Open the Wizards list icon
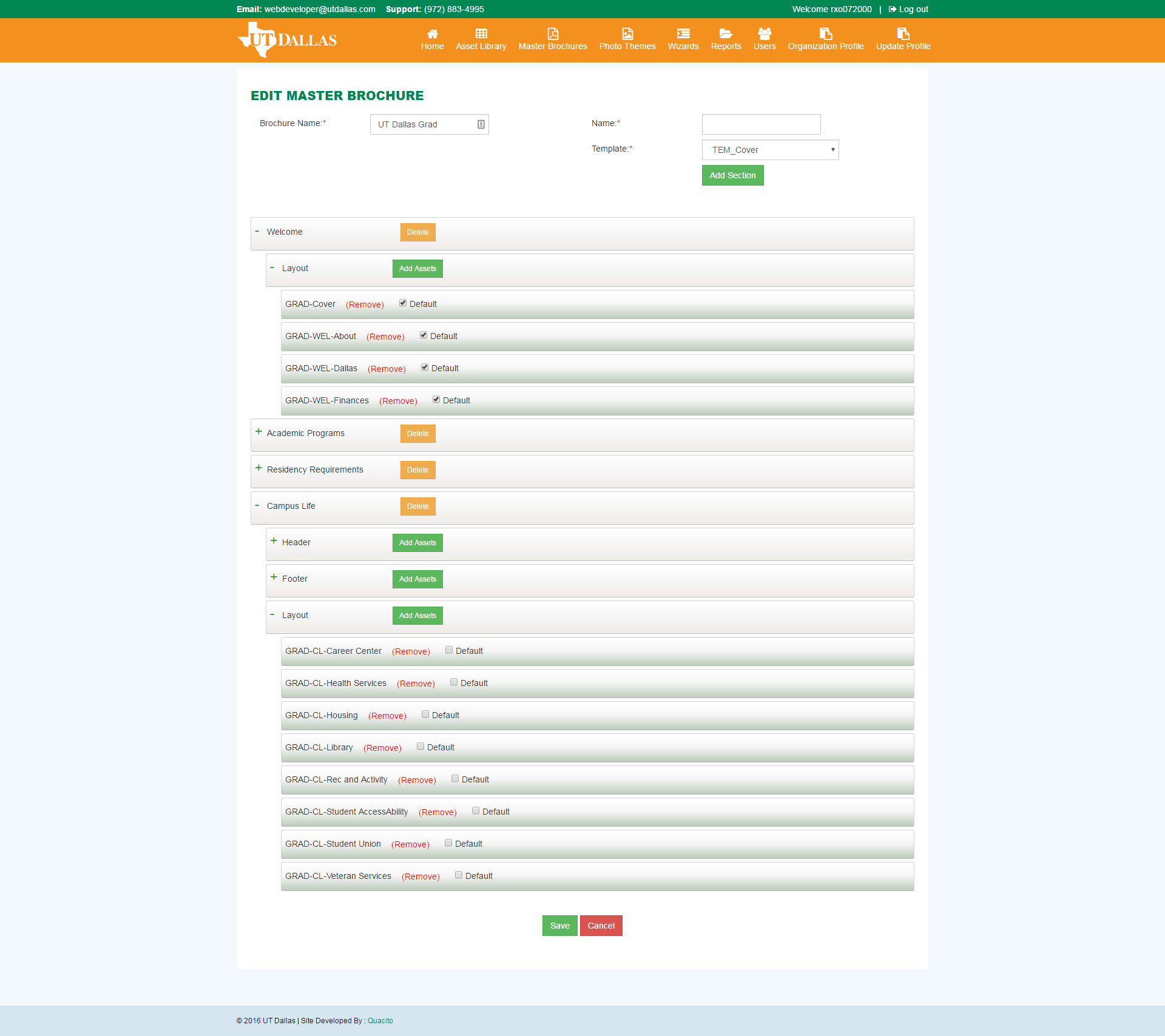Image resolution: width=1165 pixels, height=1036 pixels. tap(683, 34)
